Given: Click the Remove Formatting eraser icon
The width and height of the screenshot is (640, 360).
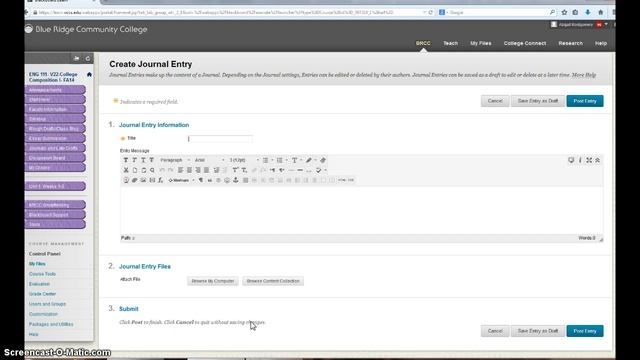Looking at the screenshot, I should coord(323,160).
